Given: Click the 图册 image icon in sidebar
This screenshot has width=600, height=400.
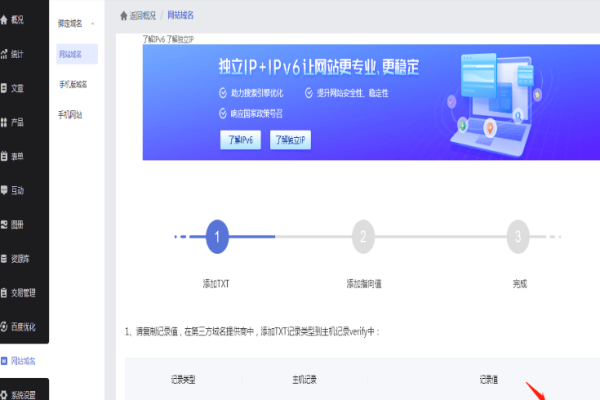Looking at the screenshot, I should click(x=4, y=224).
